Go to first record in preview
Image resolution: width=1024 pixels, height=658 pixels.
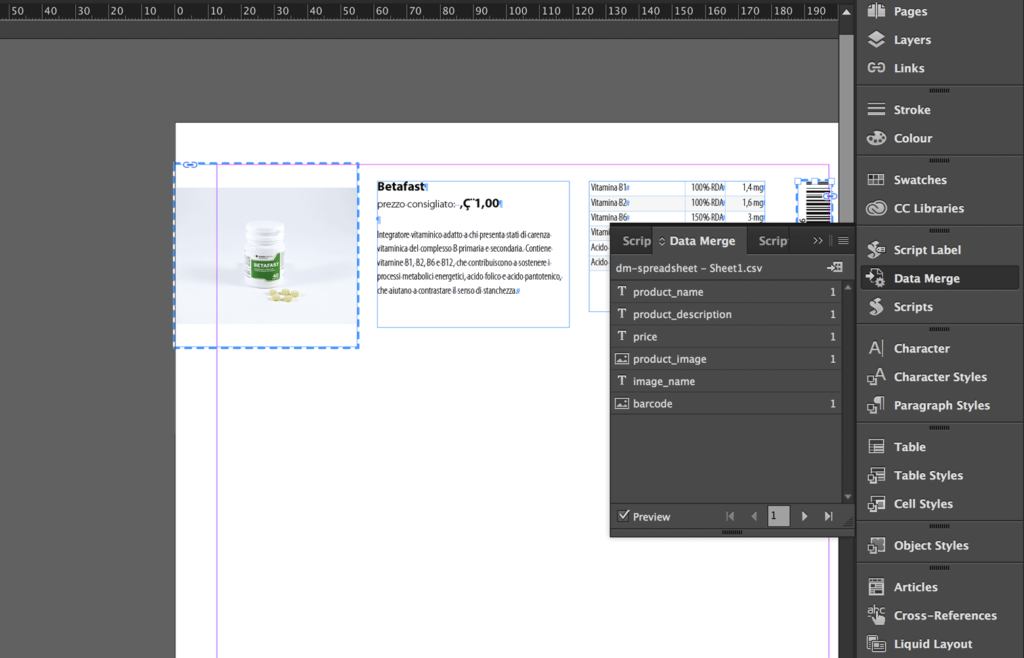(x=730, y=516)
